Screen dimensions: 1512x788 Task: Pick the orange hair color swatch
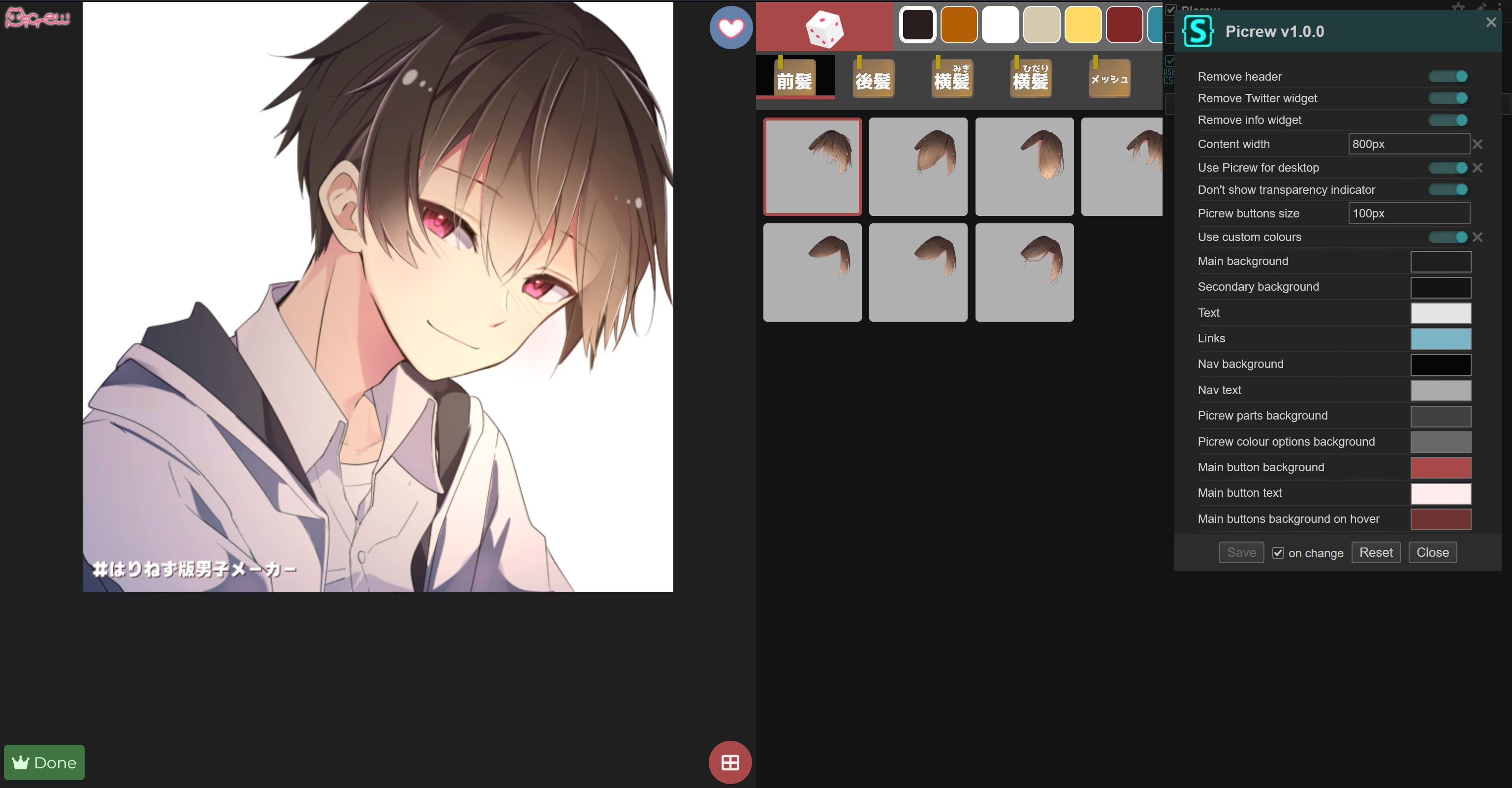959,25
